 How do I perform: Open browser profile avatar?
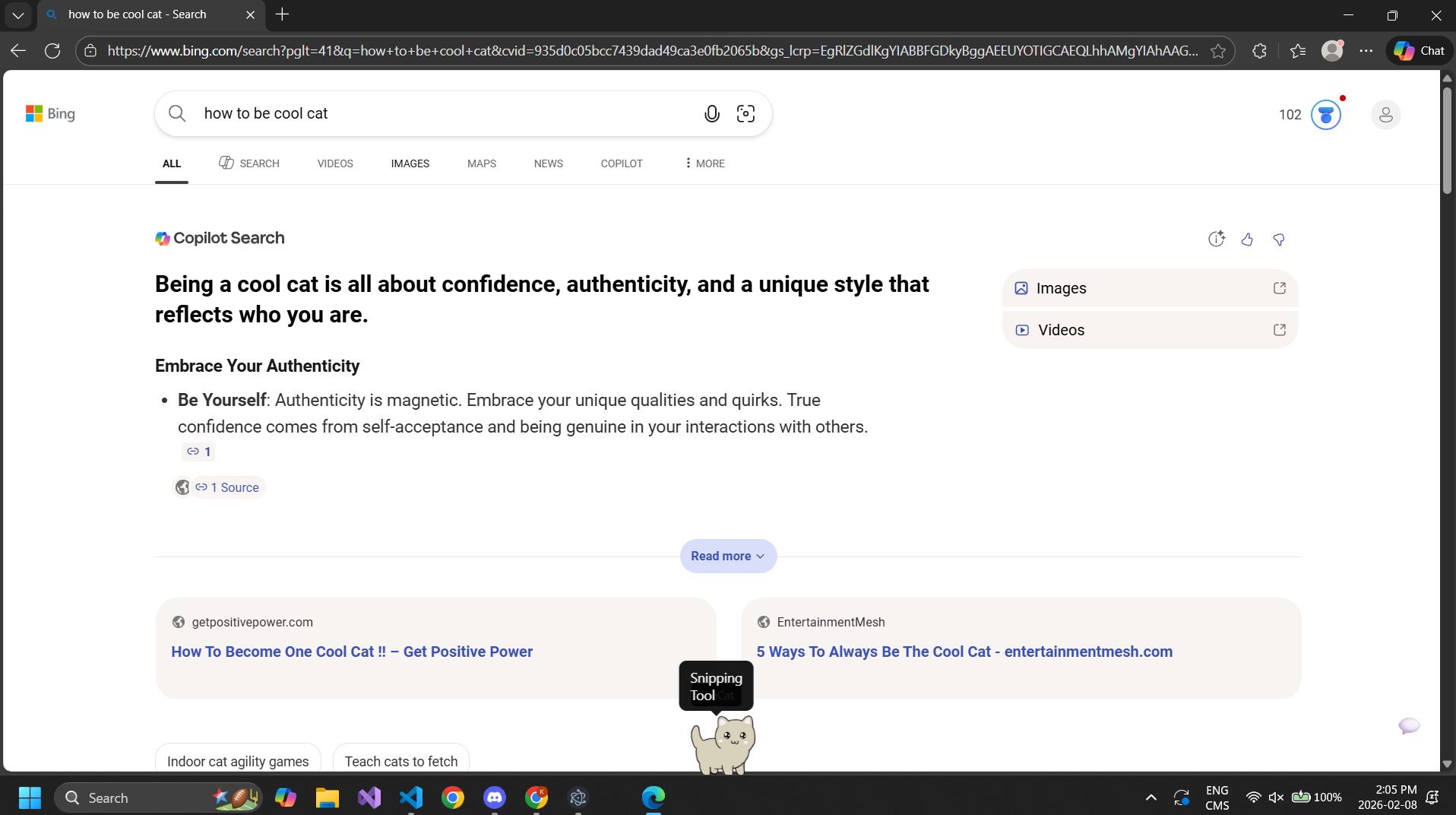1332,51
